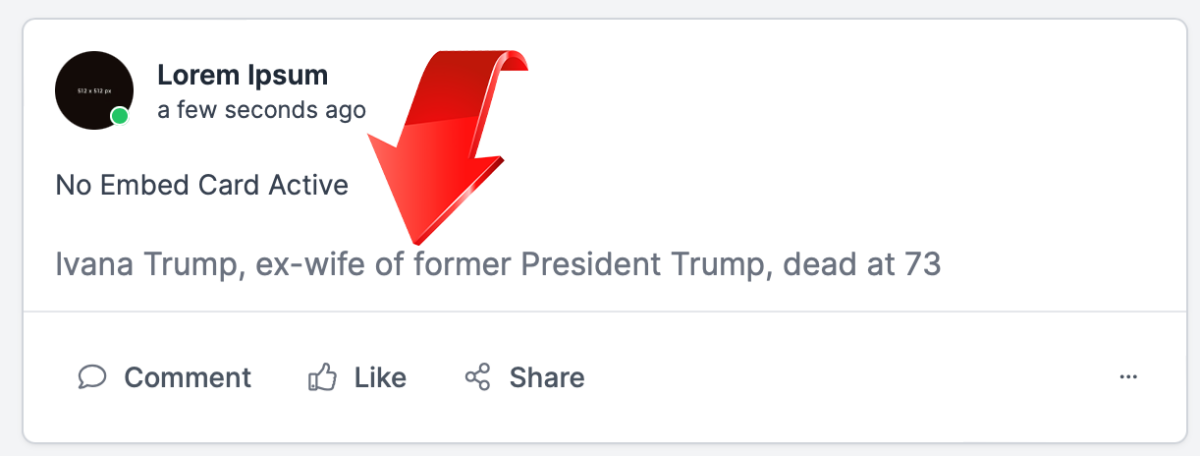Open the Lorem Ipsum author profile name
1200x456 pixels.
tap(242, 75)
